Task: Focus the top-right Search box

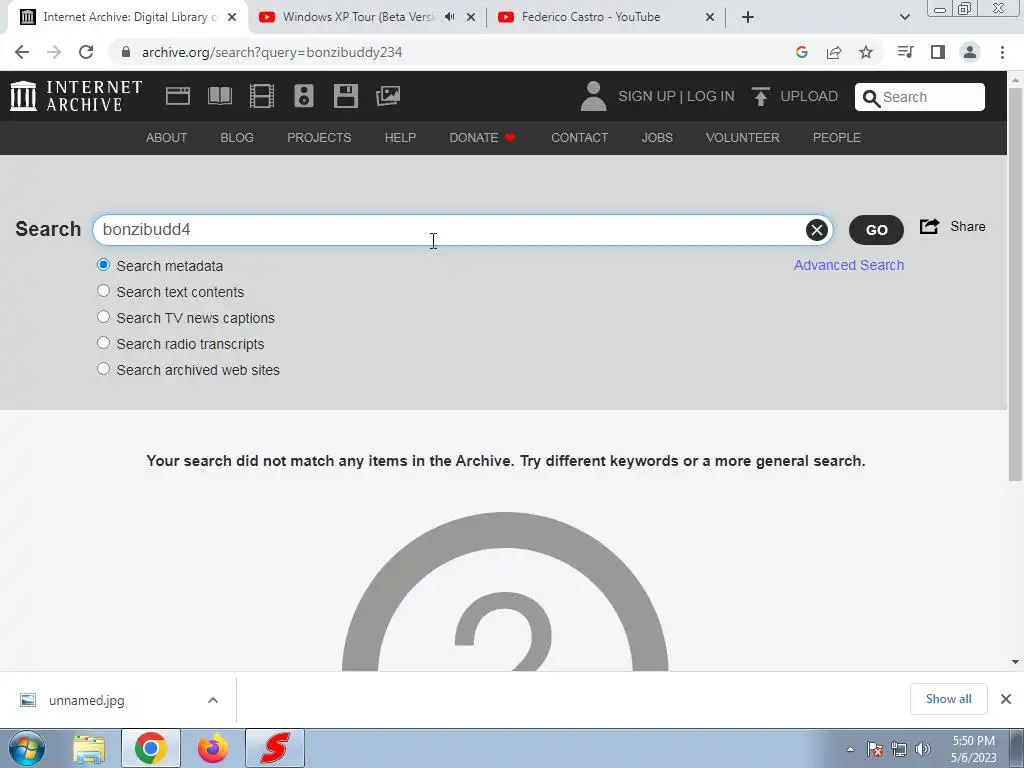Action: 920,97
